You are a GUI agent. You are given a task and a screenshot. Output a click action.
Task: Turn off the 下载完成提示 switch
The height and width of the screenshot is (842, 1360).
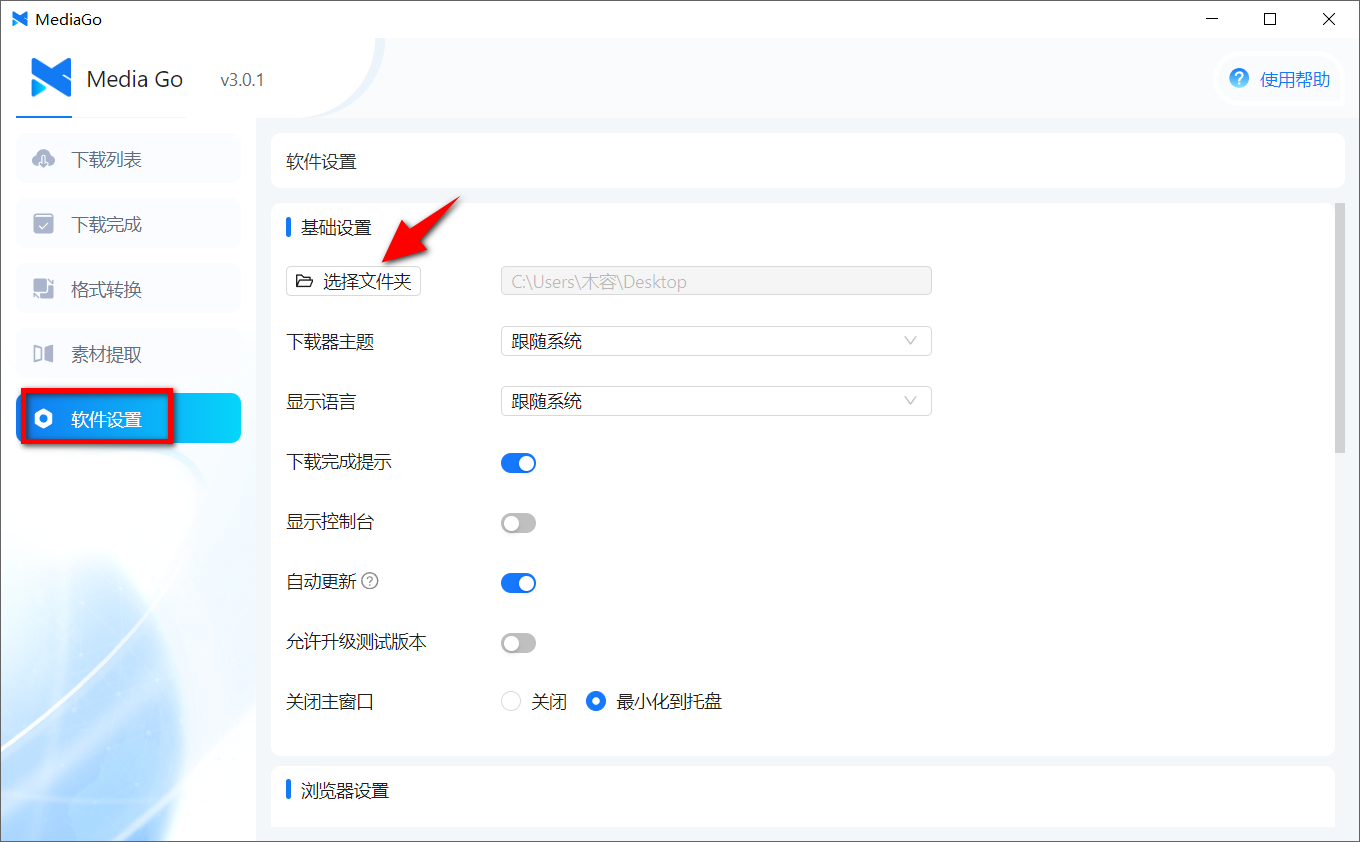click(518, 463)
